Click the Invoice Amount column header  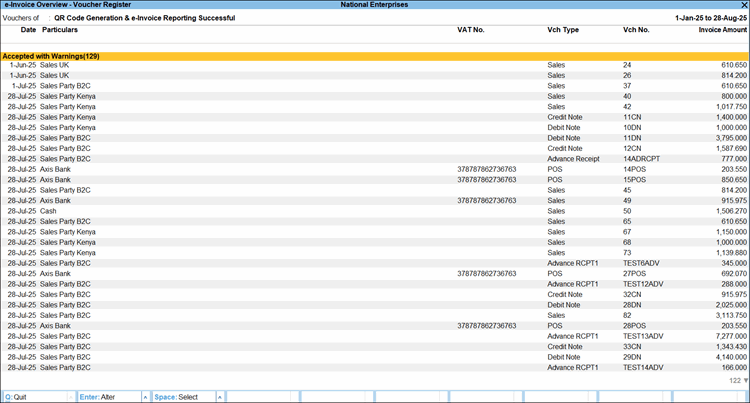click(722, 31)
